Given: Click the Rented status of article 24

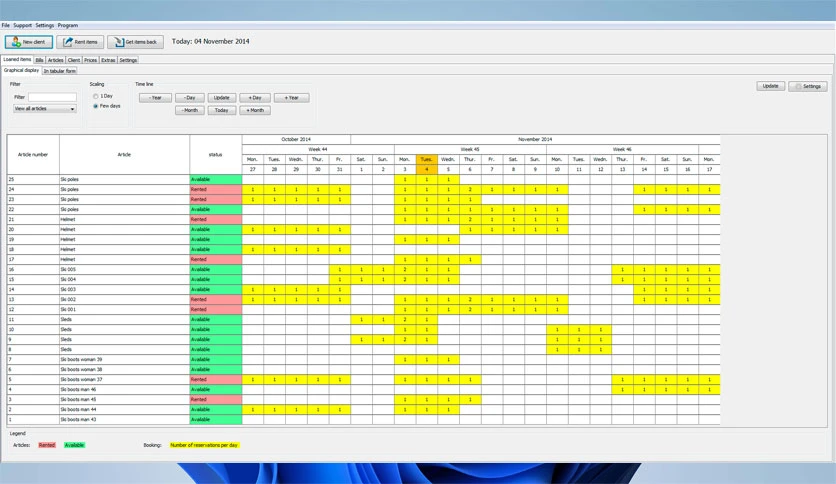Looking at the screenshot, I should click(x=215, y=189).
